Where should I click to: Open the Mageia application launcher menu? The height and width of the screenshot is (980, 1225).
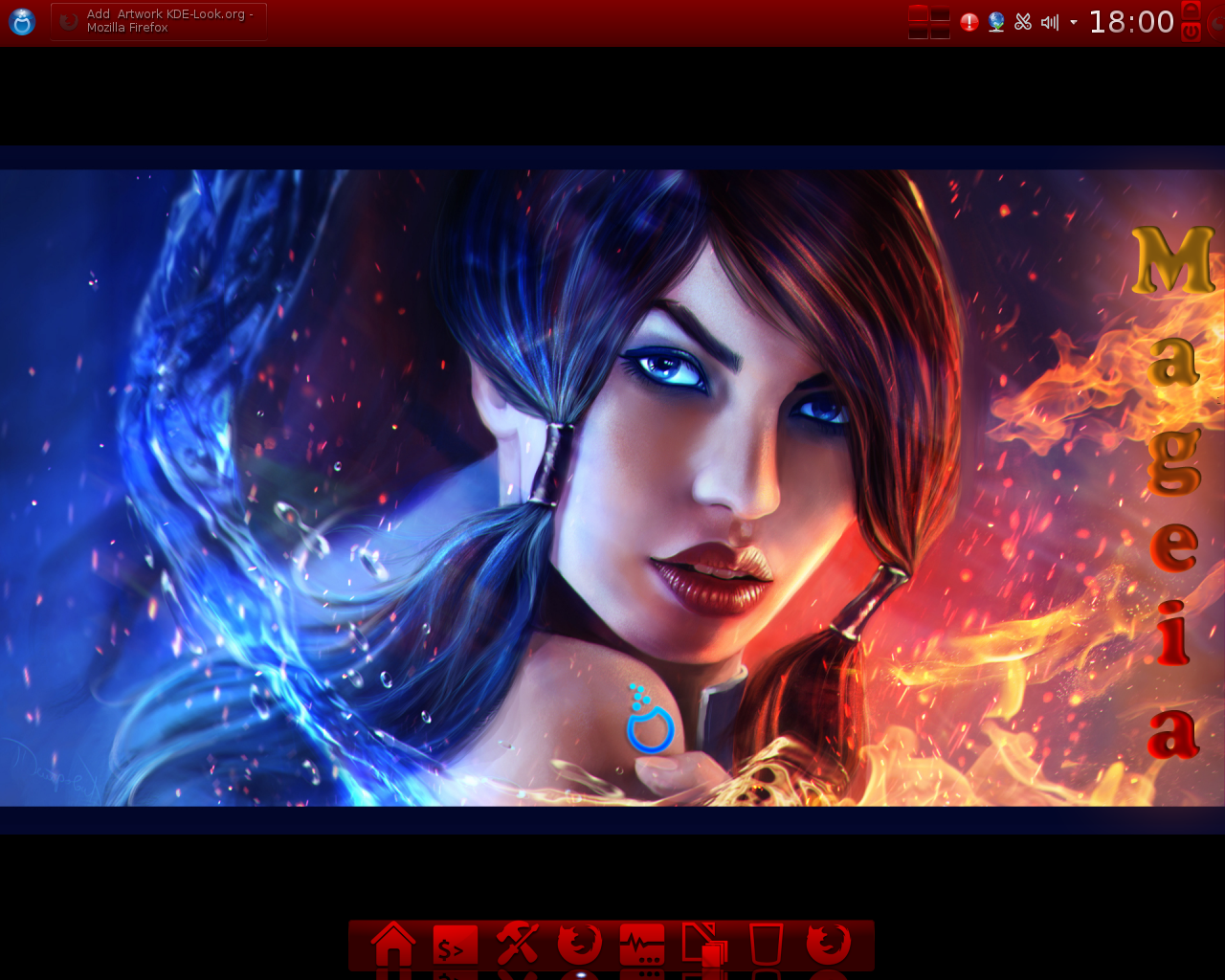point(22,21)
